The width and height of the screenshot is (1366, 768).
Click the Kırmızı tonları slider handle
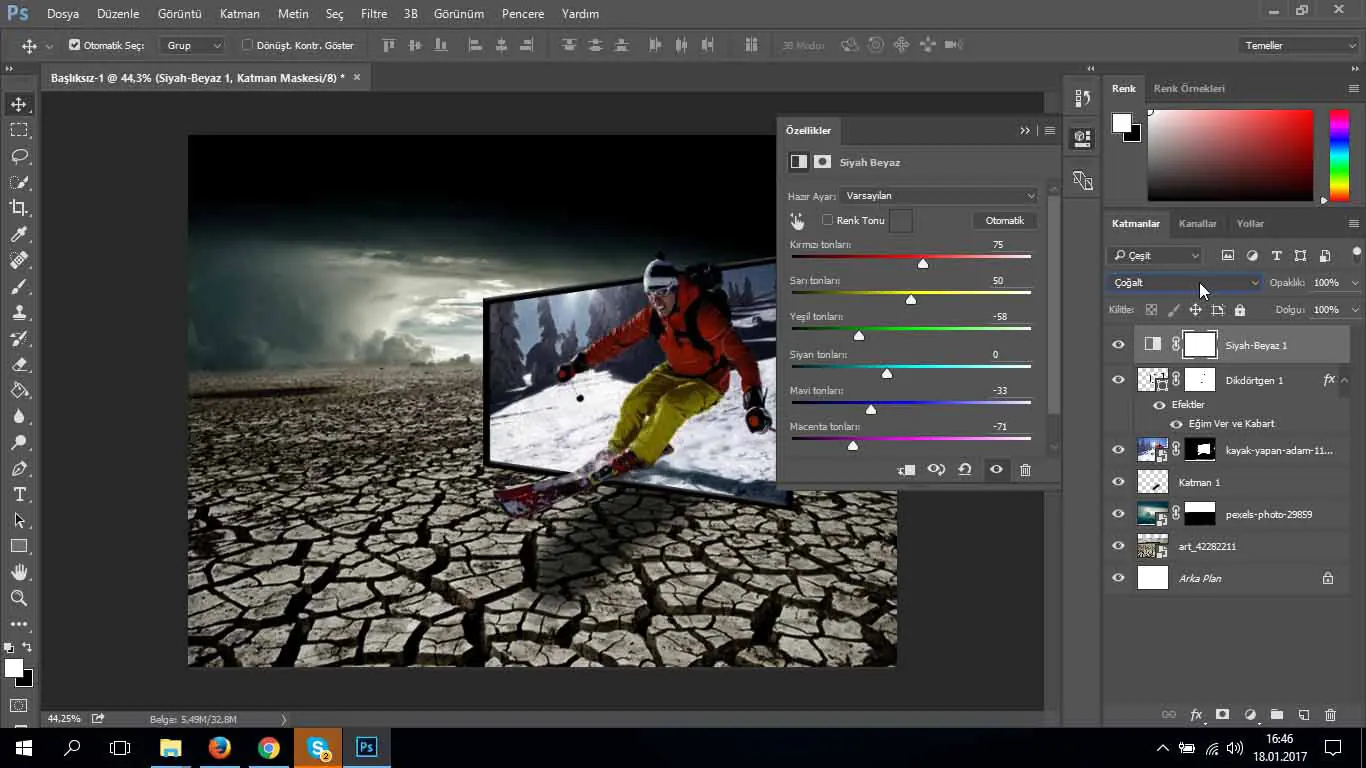pos(923,264)
